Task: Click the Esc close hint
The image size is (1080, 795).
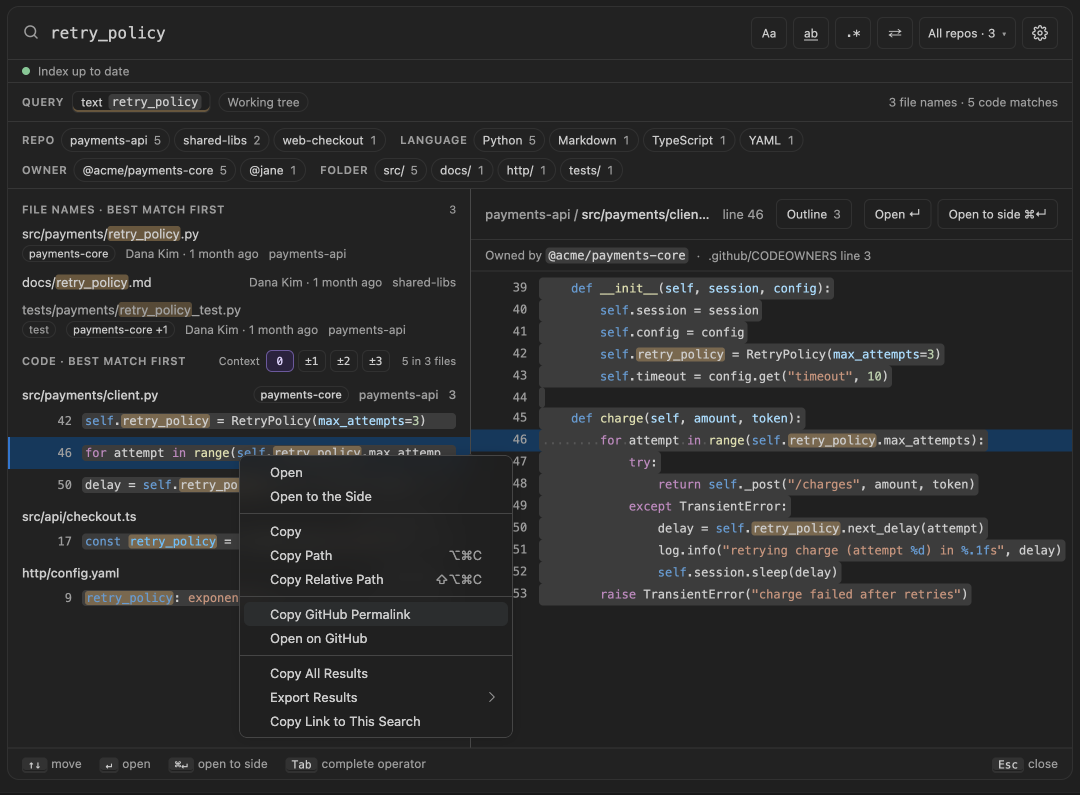Action: 1027,764
